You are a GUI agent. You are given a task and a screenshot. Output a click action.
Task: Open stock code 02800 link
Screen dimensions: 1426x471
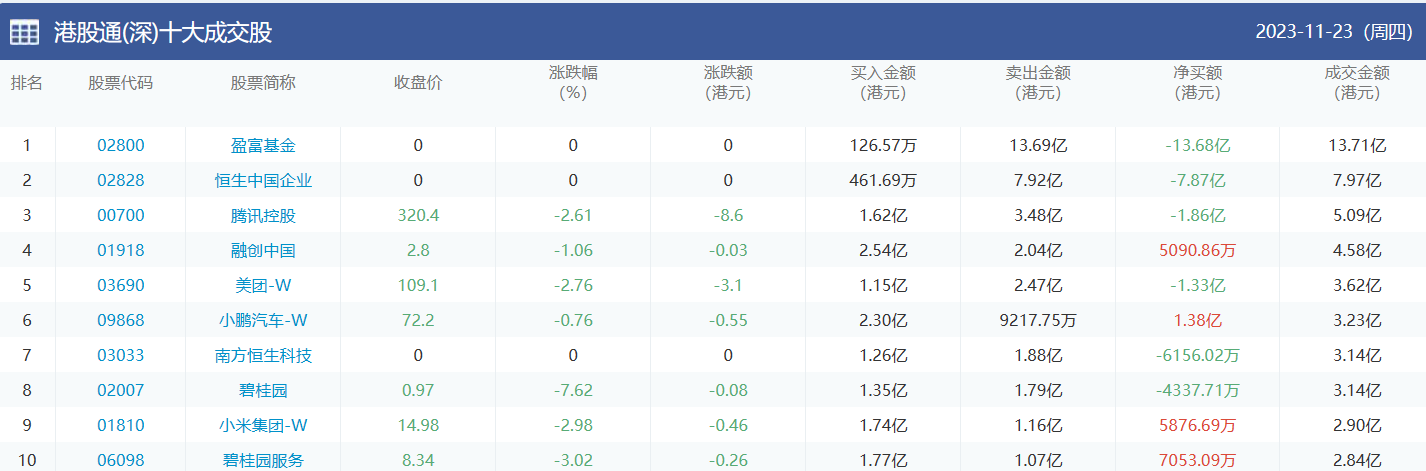[121, 145]
